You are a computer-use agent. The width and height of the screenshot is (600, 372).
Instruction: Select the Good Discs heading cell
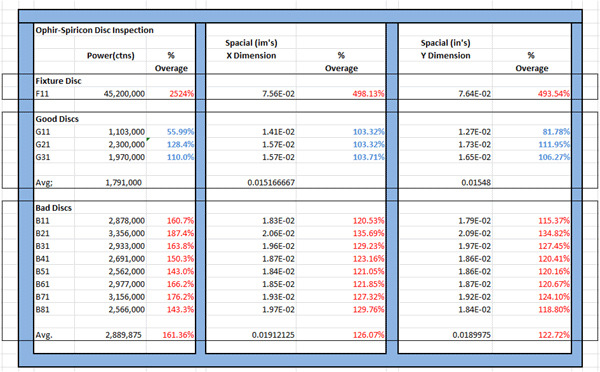tap(57, 119)
